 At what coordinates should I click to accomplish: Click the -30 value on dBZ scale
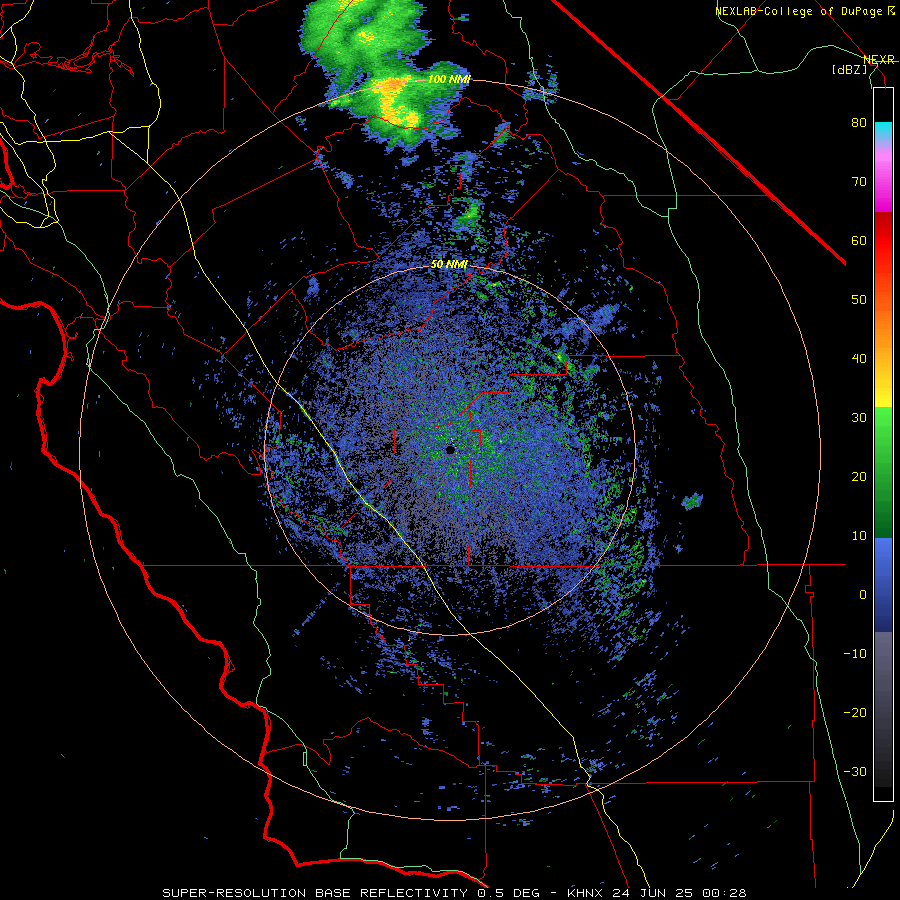tap(855, 771)
